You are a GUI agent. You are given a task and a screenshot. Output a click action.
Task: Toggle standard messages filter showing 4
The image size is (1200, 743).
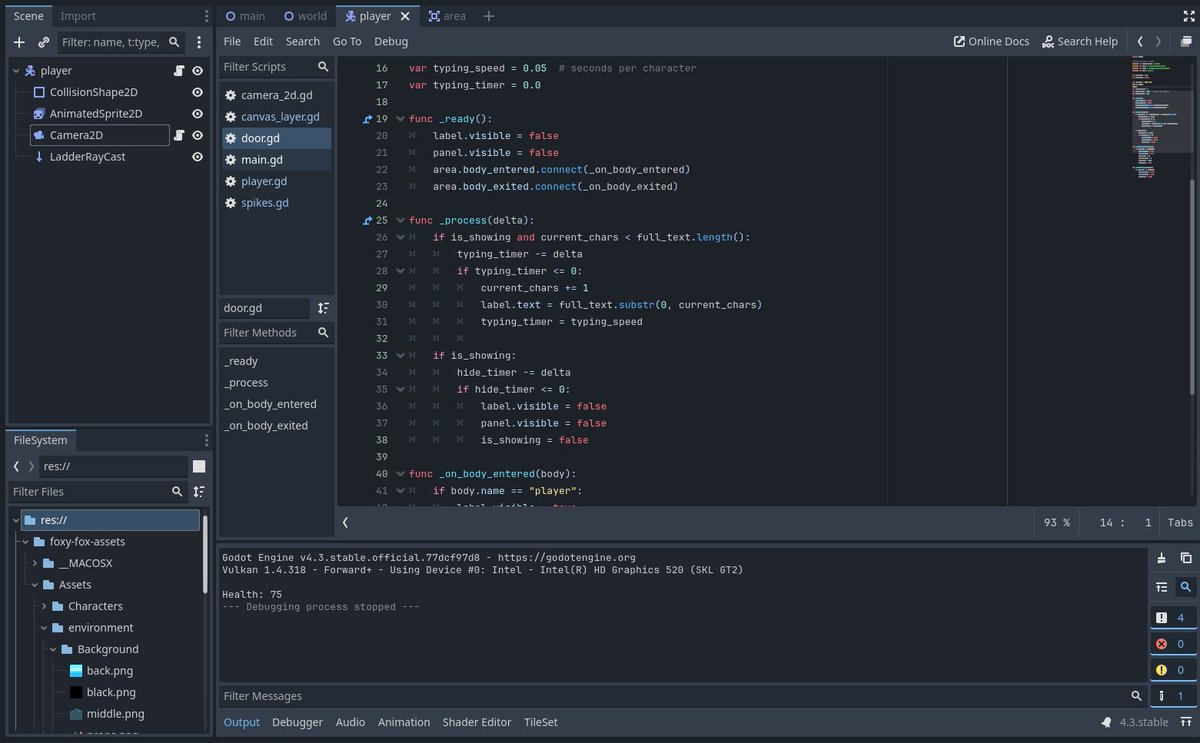coord(1173,618)
